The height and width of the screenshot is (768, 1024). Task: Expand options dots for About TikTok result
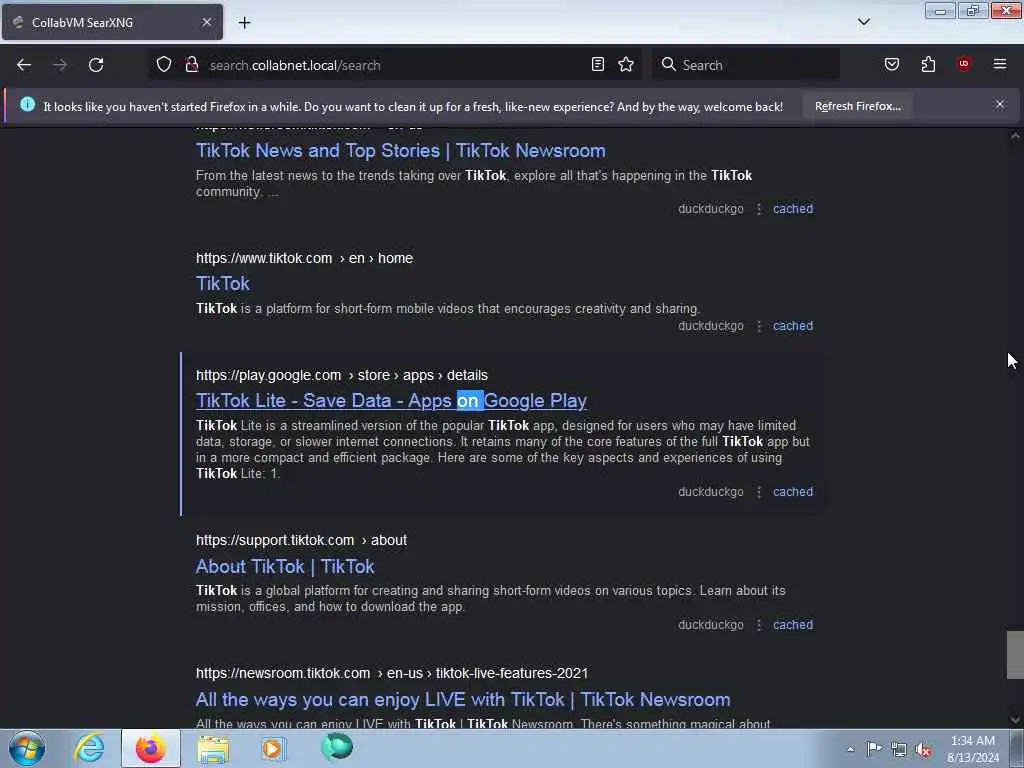758,625
